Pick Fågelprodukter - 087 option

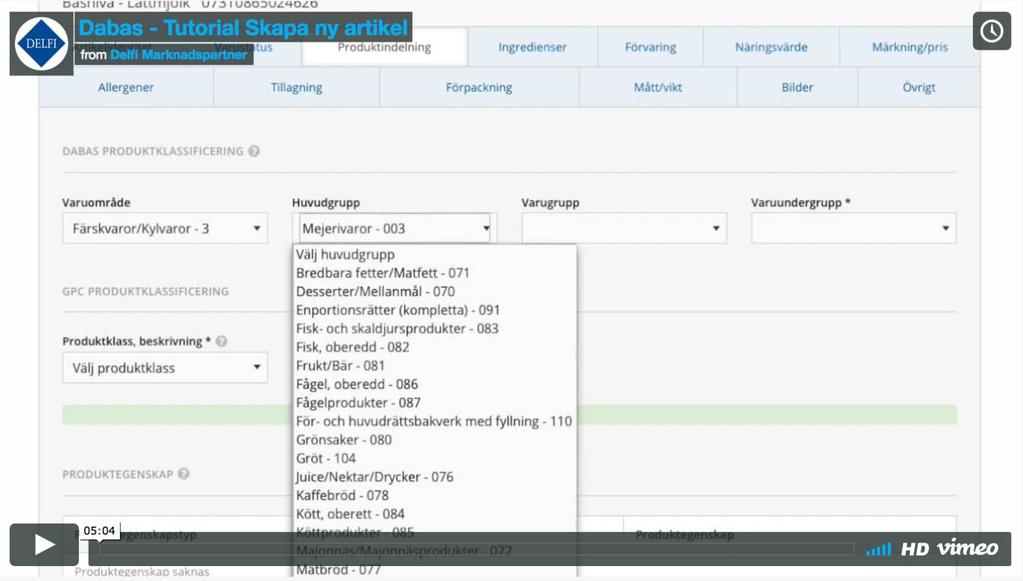click(435, 402)
